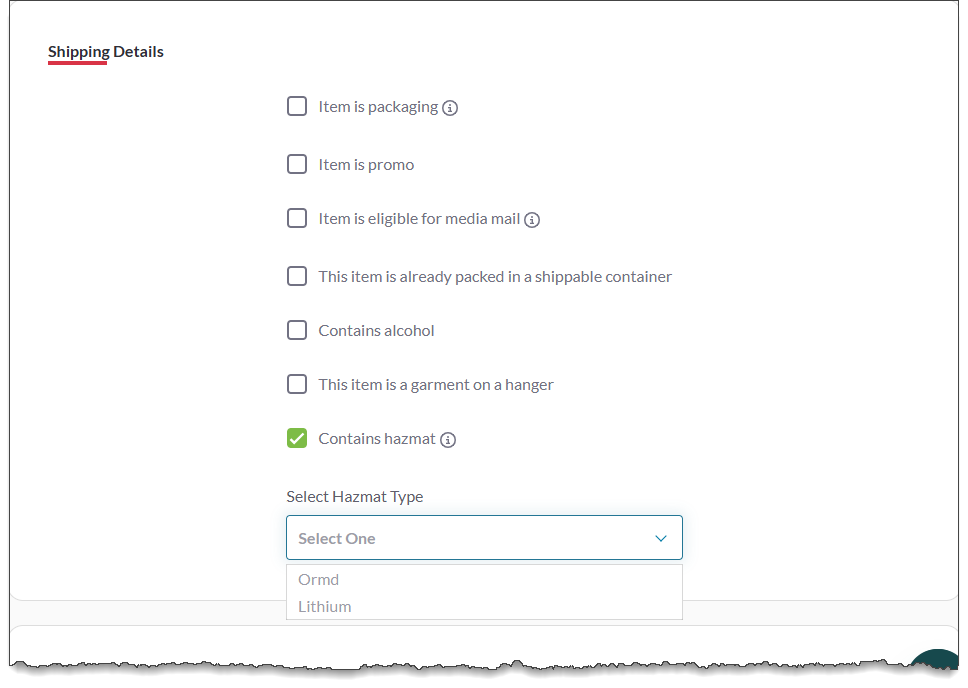This screenshot has height=688, width=968.
Task: Choose Ormd from the hazmat type list
Action: 319,580
